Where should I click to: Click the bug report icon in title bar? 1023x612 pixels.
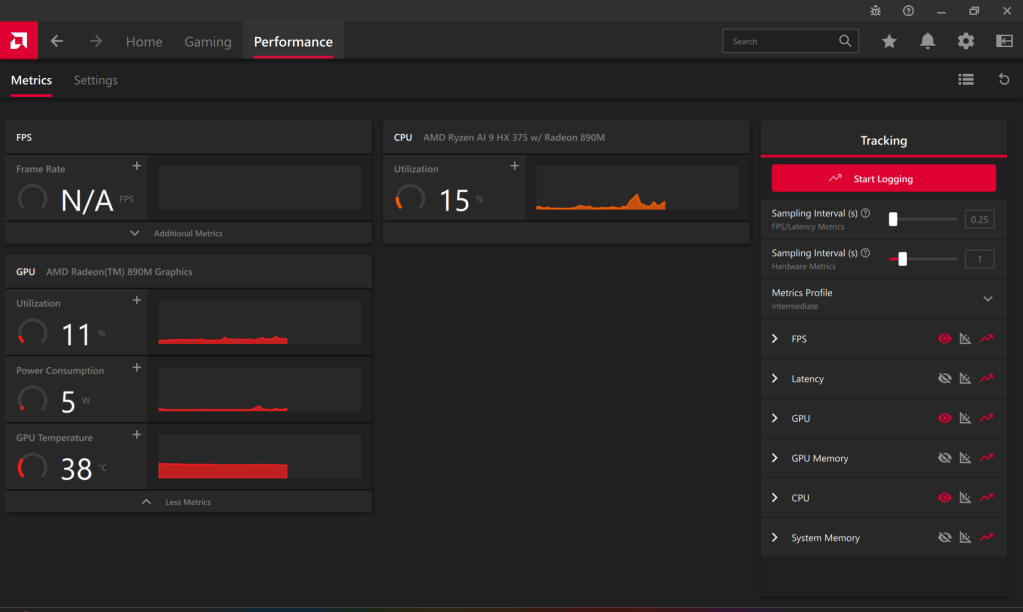pos(876,11)
